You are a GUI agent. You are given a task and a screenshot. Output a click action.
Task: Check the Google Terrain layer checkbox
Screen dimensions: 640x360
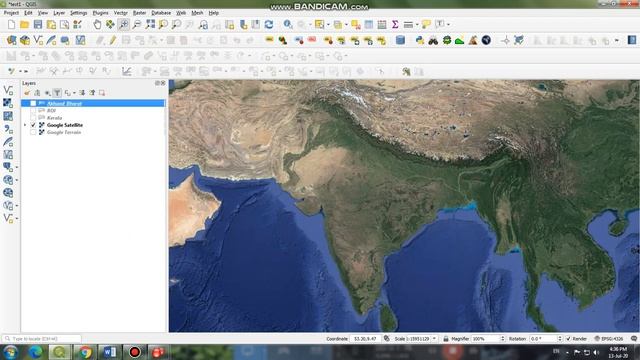tap(33, 132)
